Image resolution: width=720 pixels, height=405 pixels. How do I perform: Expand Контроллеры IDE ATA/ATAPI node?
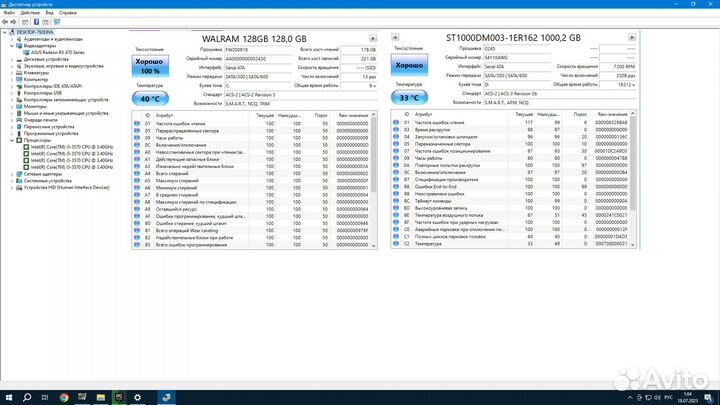click(12, 86)
